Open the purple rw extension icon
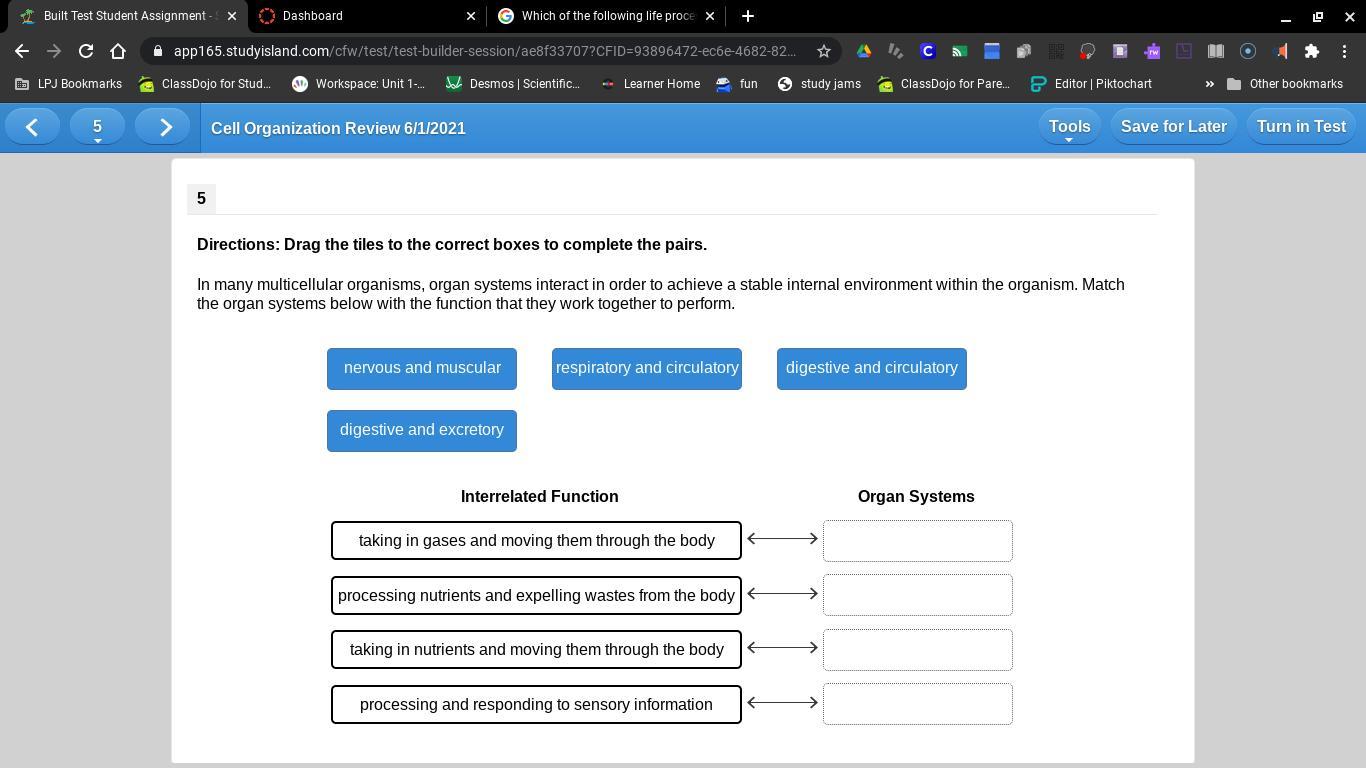Viewport: 1366px width, 768px height. [1152, 51]
